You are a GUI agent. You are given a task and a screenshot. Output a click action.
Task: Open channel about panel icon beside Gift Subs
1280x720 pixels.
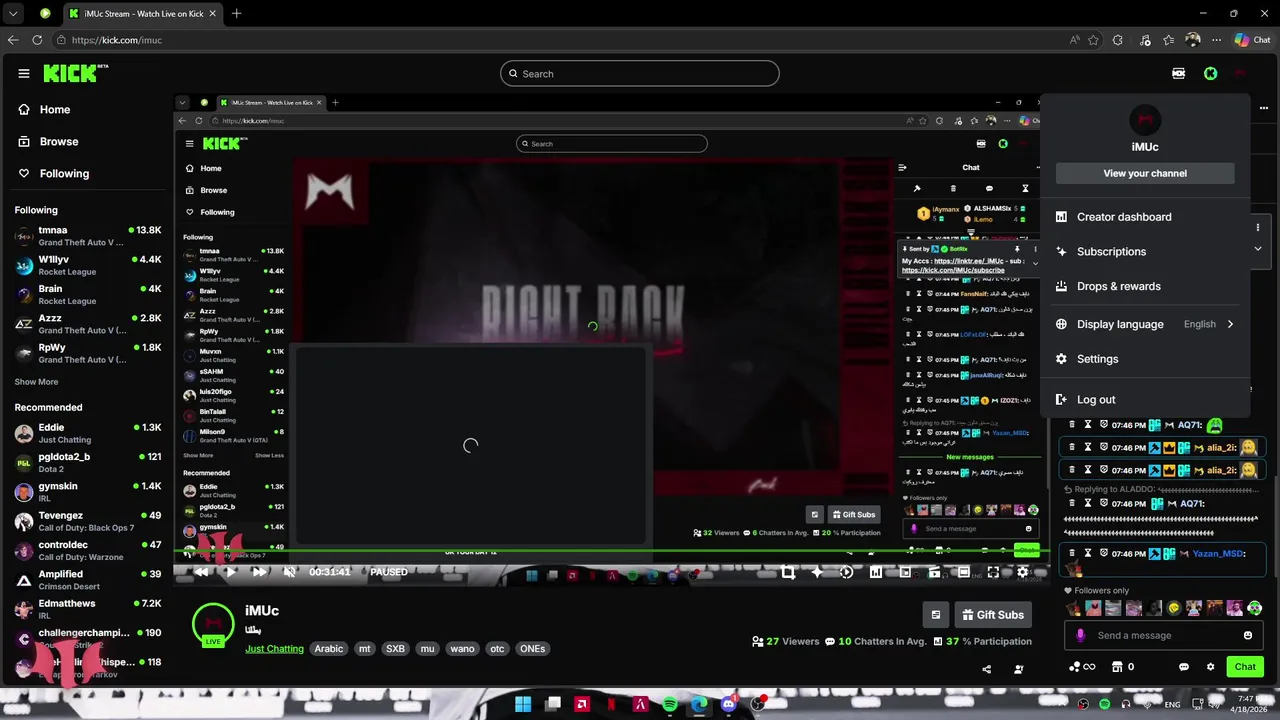[x=936, y=615]
